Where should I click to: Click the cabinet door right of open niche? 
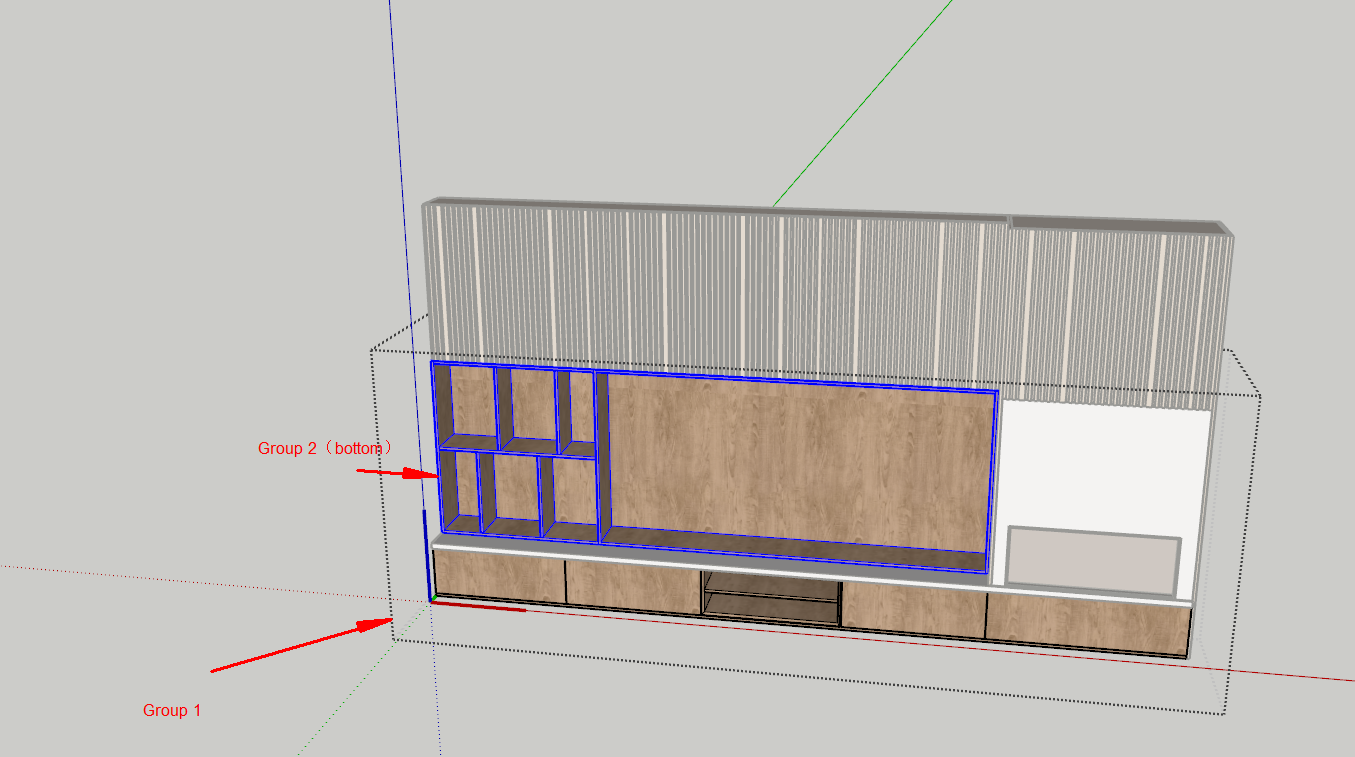coord(912,608)
